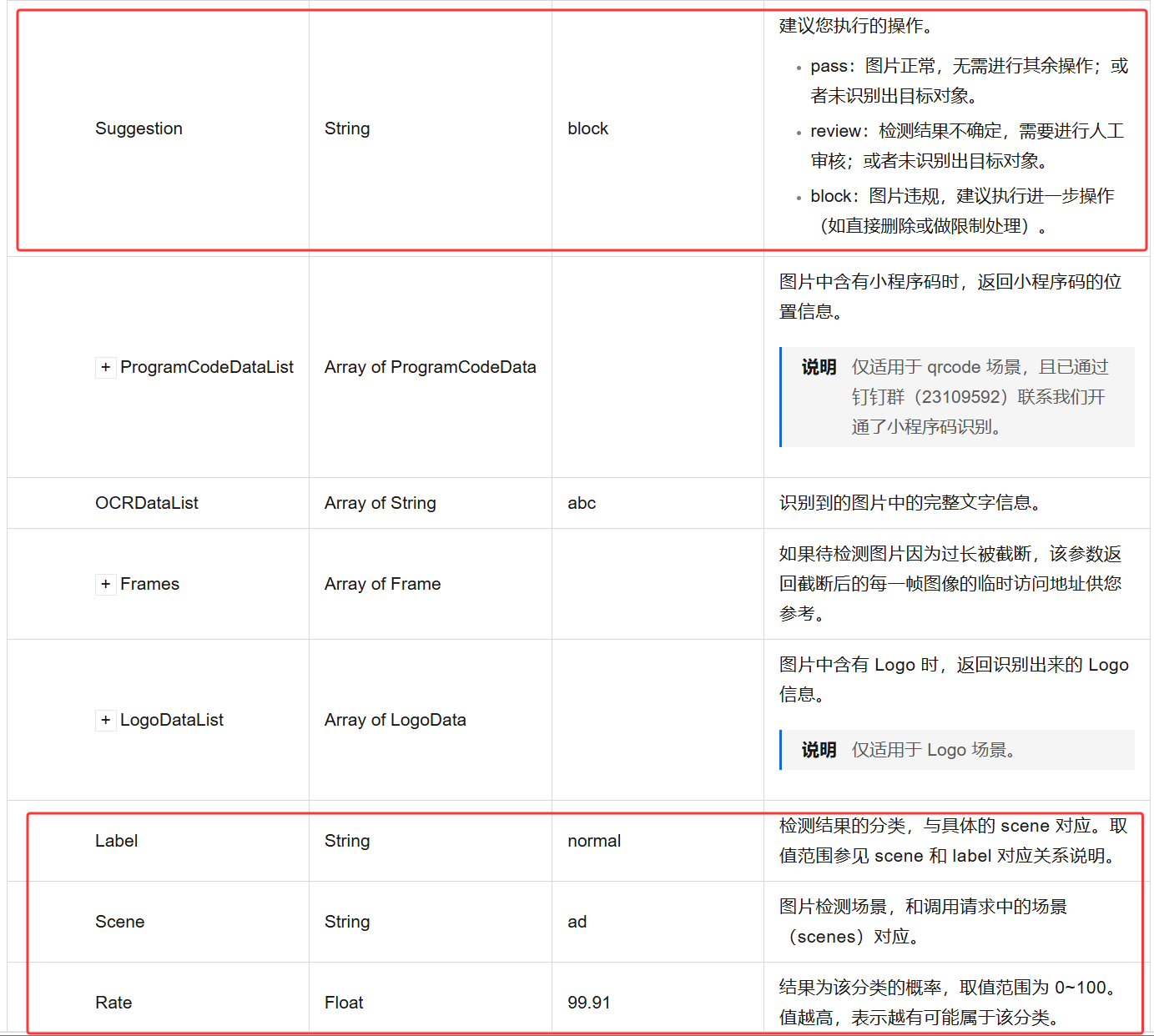
Task: Expand the LogoDataList row
Action: pyautogui.click(x=105, y=720)
